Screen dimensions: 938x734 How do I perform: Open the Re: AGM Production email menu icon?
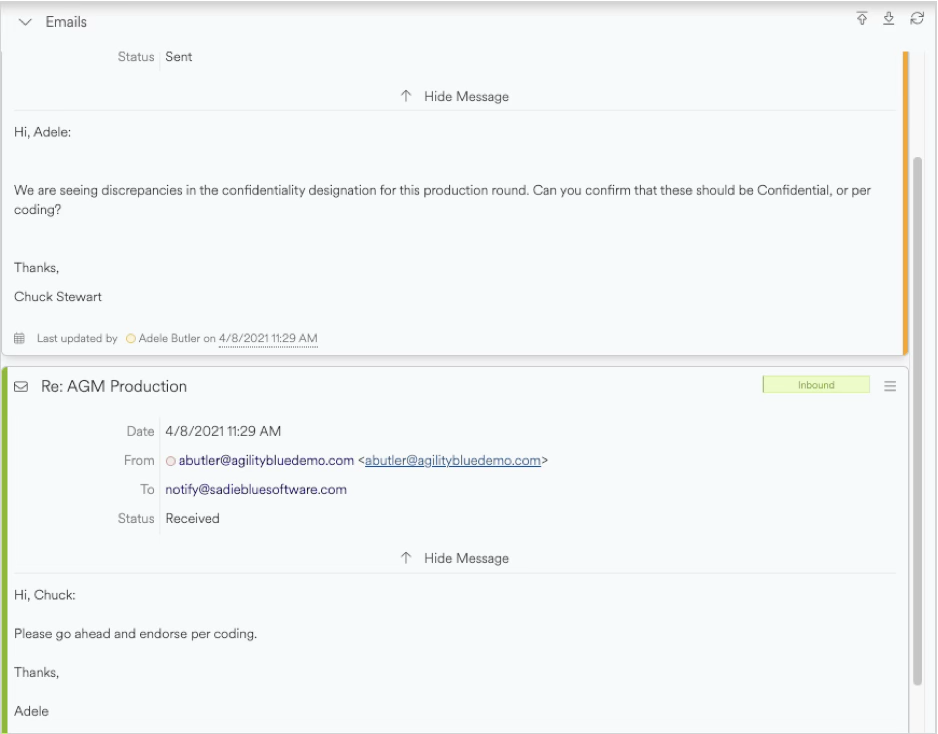pos(890,386)
